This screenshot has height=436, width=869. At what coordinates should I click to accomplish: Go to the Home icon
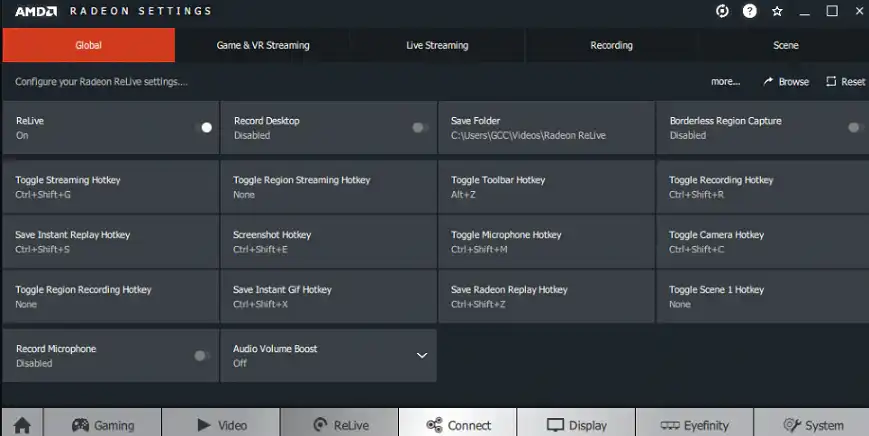pyautogui.click(x=22, y=425)
